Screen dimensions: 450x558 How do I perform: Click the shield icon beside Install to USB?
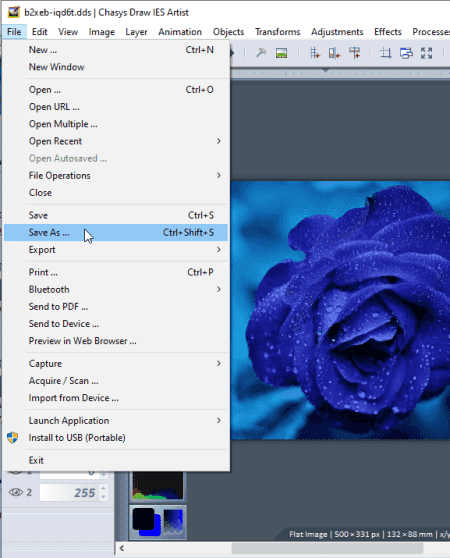(12, 437)
